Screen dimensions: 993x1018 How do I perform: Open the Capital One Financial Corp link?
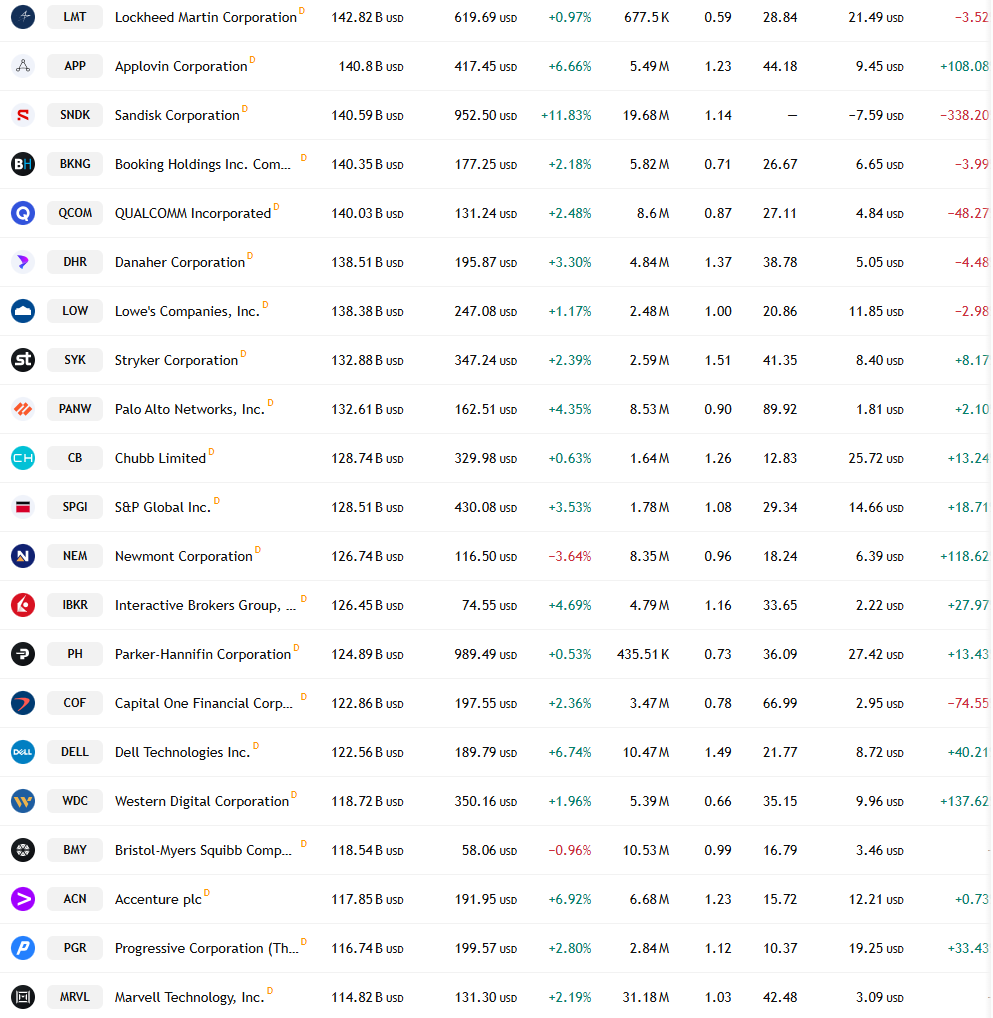[x=204, y=704]
